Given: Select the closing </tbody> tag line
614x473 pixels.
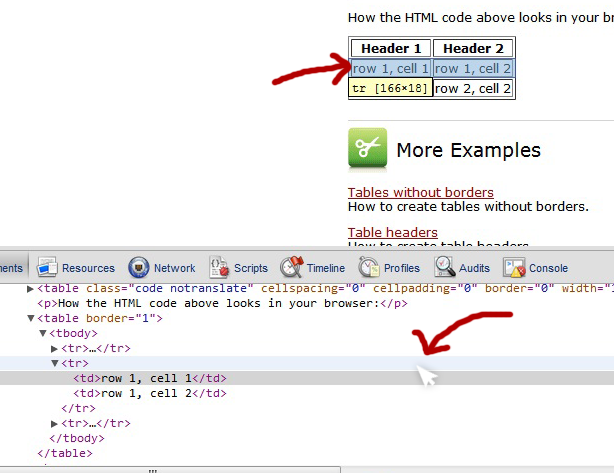Looking at the screenshot, I should (x=77, y=438).
